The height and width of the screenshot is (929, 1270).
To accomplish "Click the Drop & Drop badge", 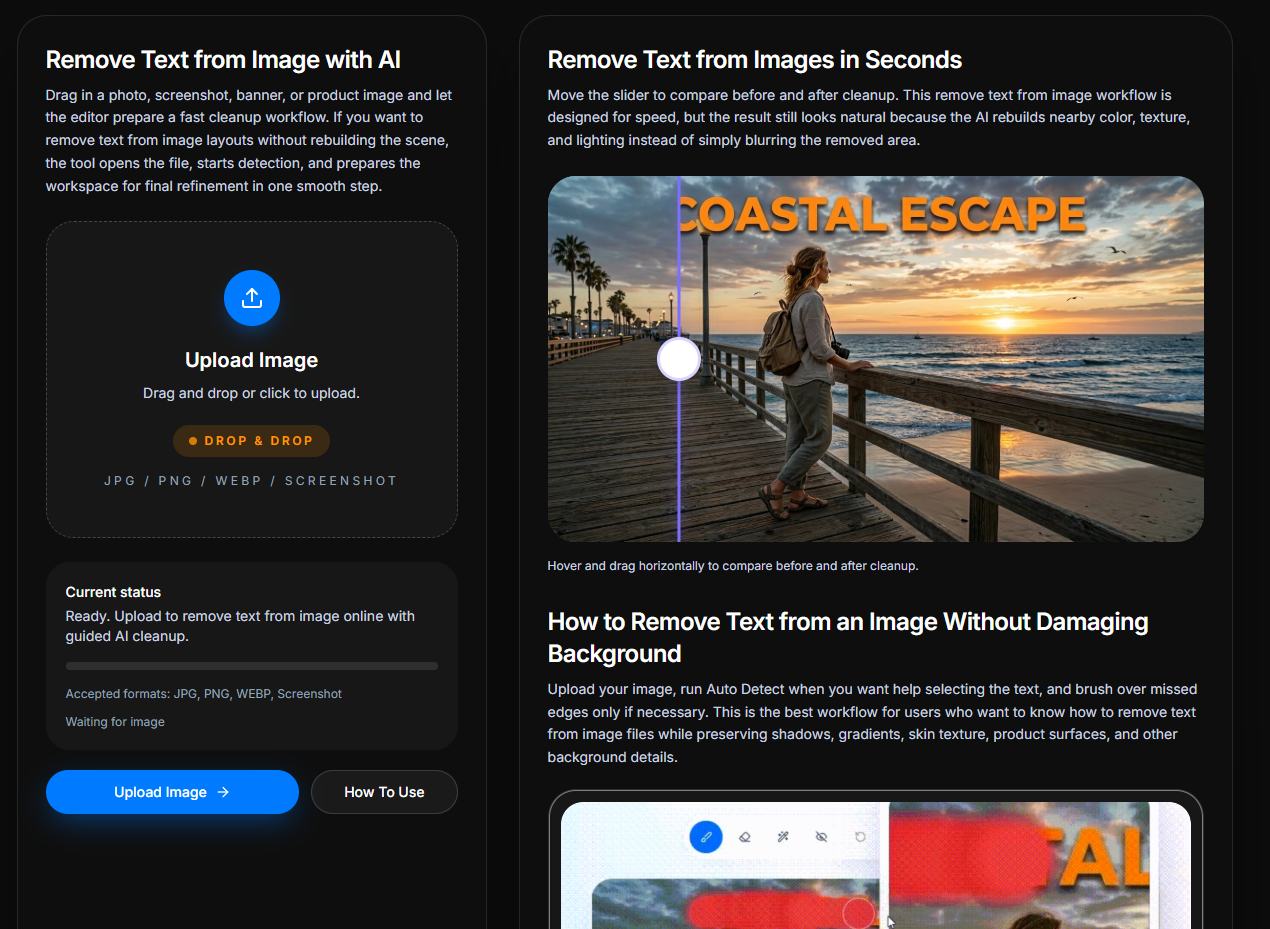I will 251,441.
